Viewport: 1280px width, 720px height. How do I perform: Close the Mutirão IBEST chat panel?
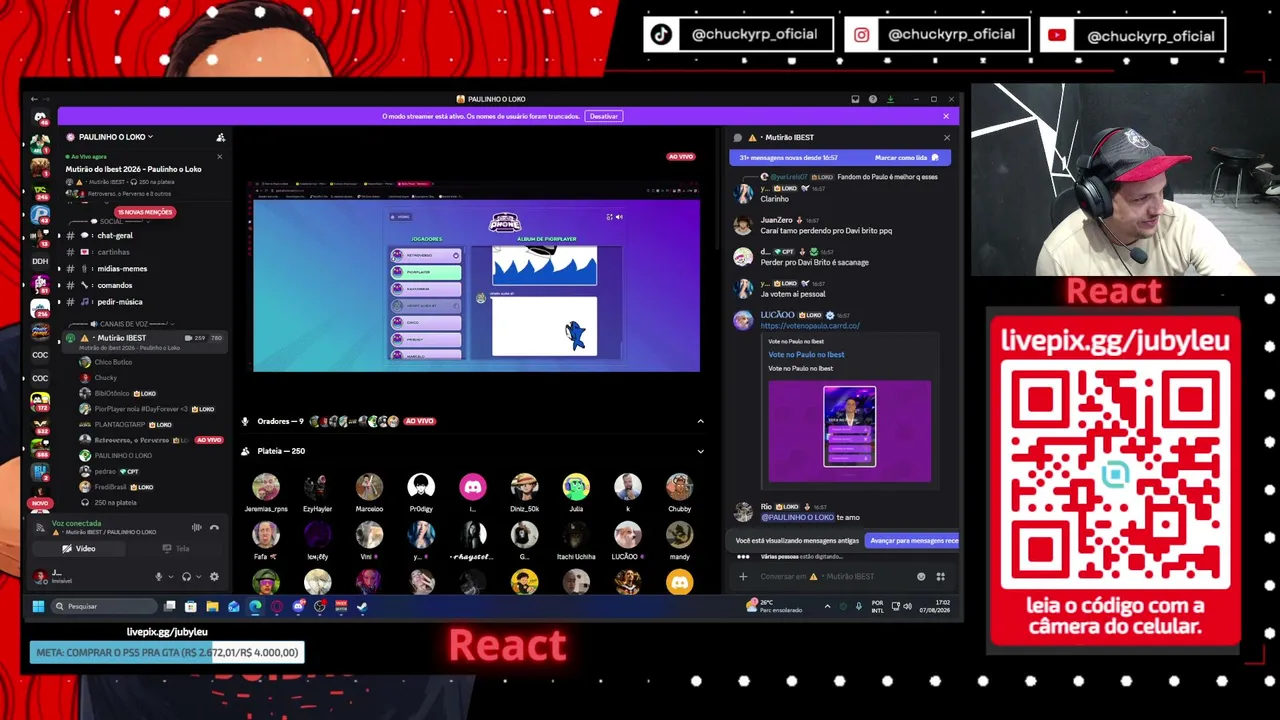pyautogui.click(x=947, y=137)
